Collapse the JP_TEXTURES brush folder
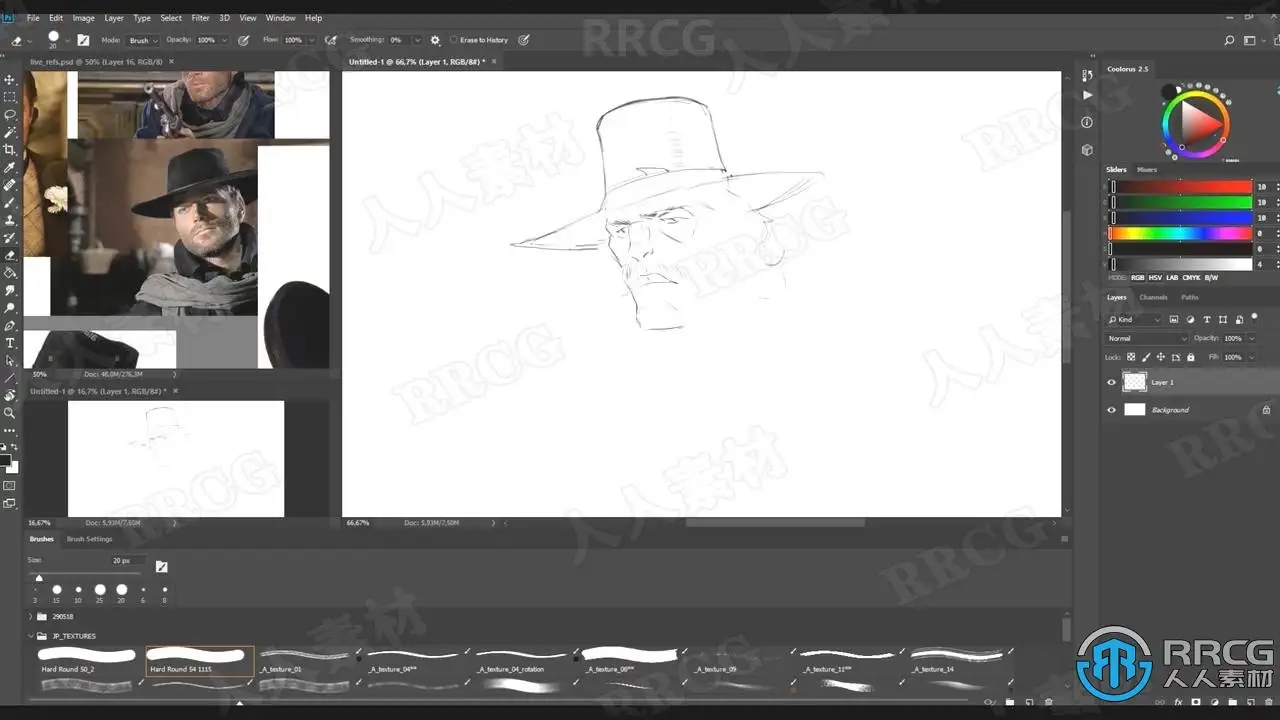 (x=31, y=636)
